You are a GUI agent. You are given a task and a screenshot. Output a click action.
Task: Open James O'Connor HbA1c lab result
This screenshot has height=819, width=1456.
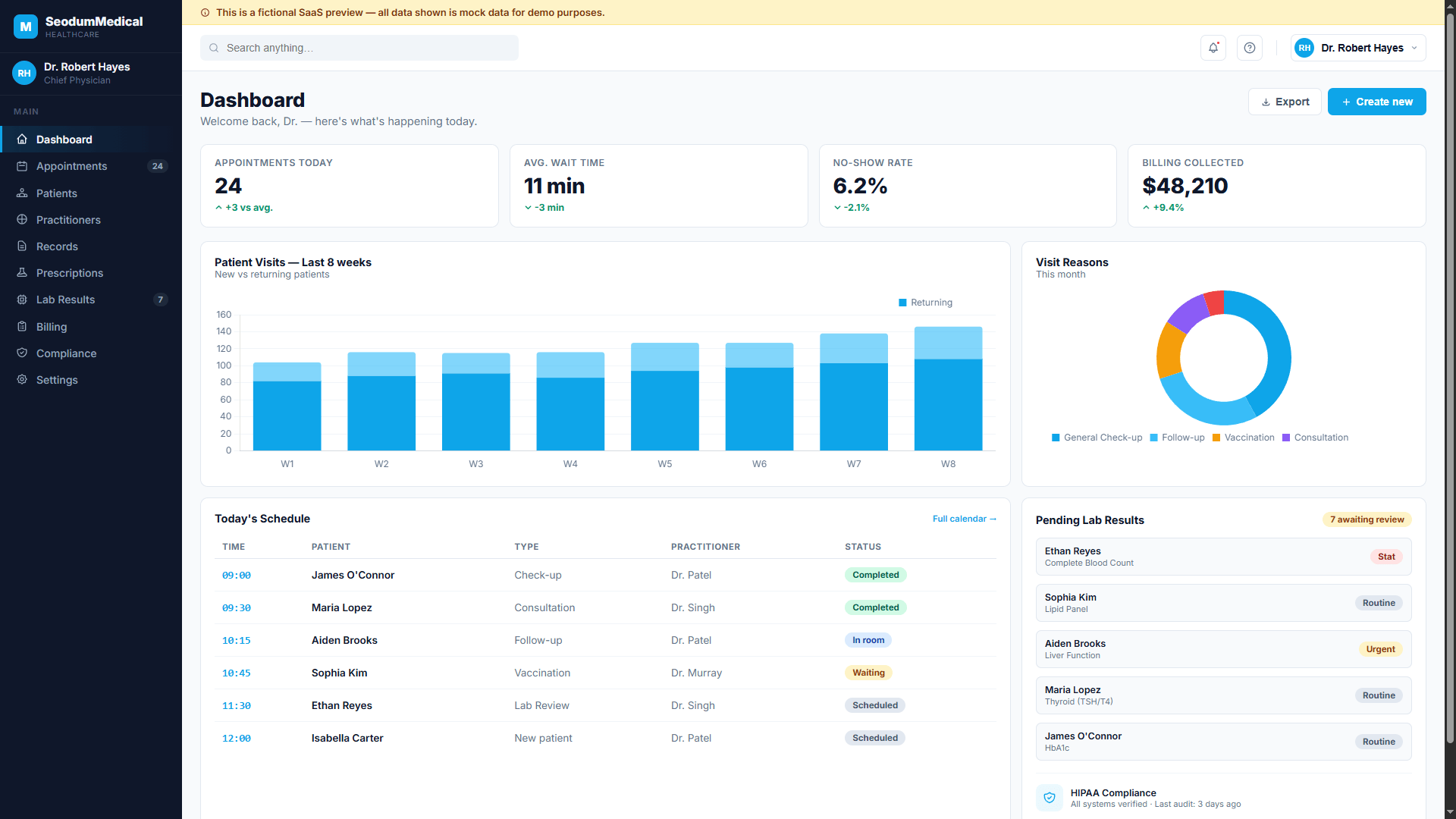tap(1223, 742)
